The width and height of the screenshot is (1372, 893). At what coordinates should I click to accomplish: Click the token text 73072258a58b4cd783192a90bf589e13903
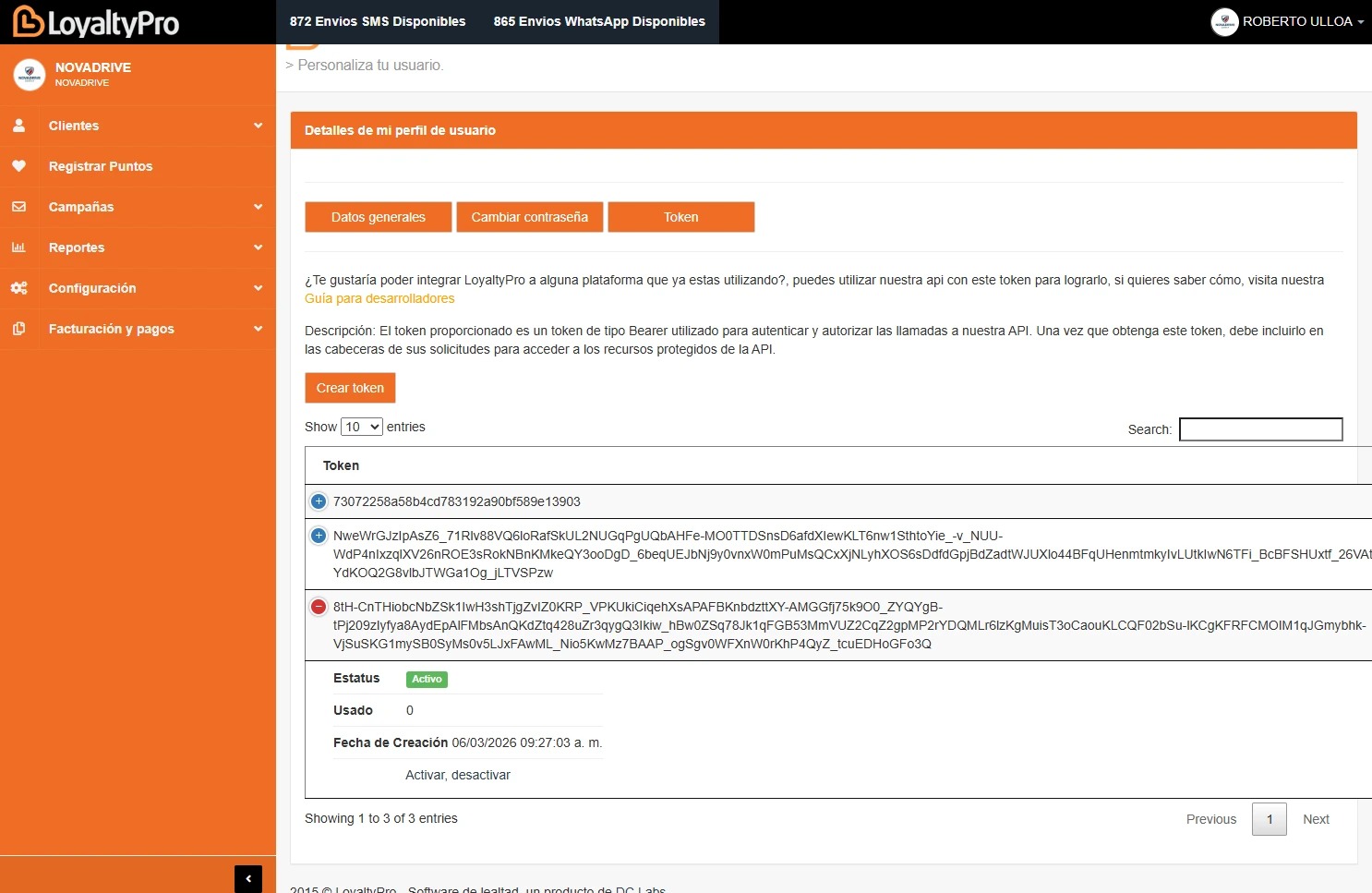pos(457,501)
